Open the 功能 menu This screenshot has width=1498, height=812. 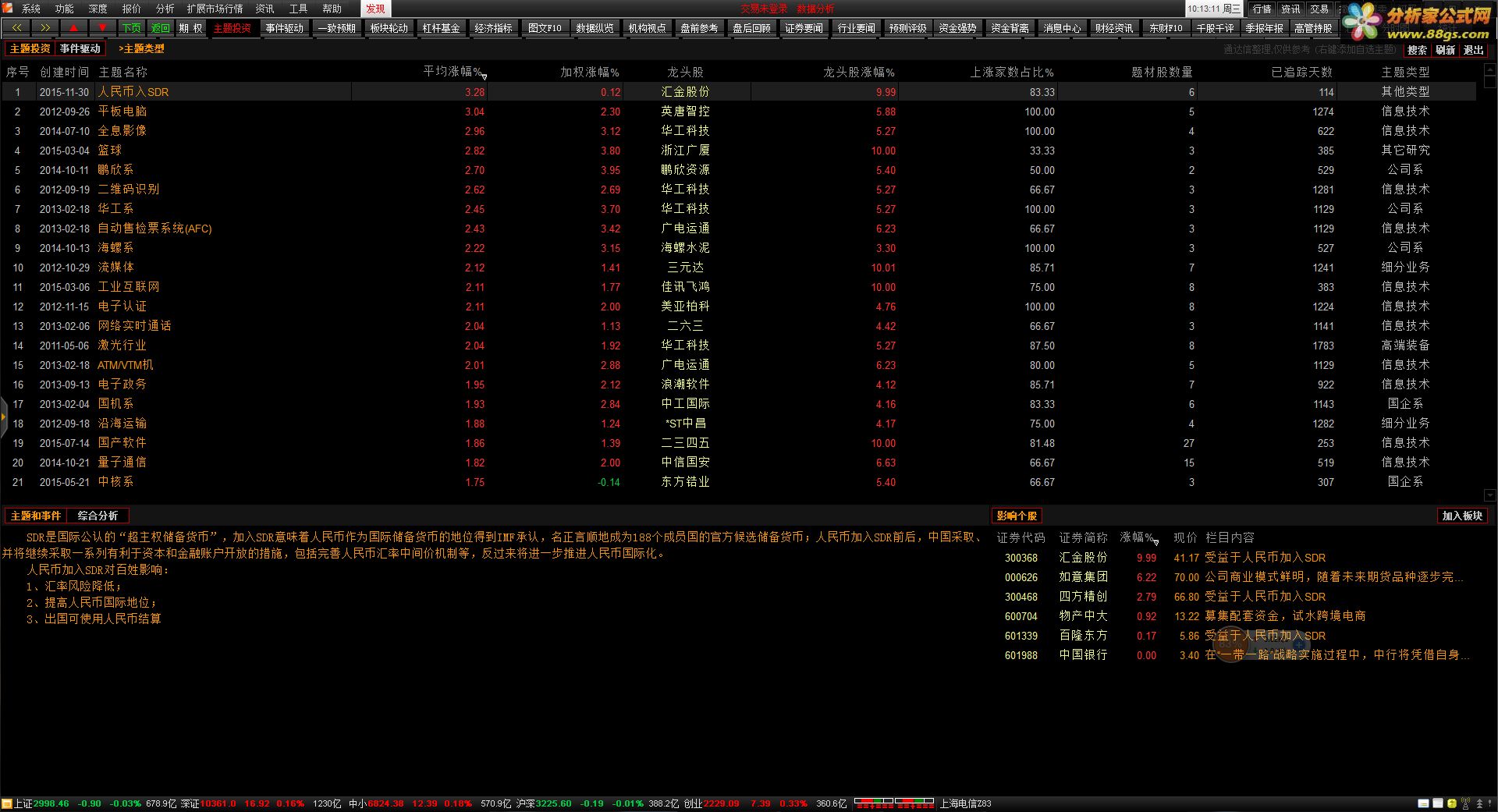(65, 9)
